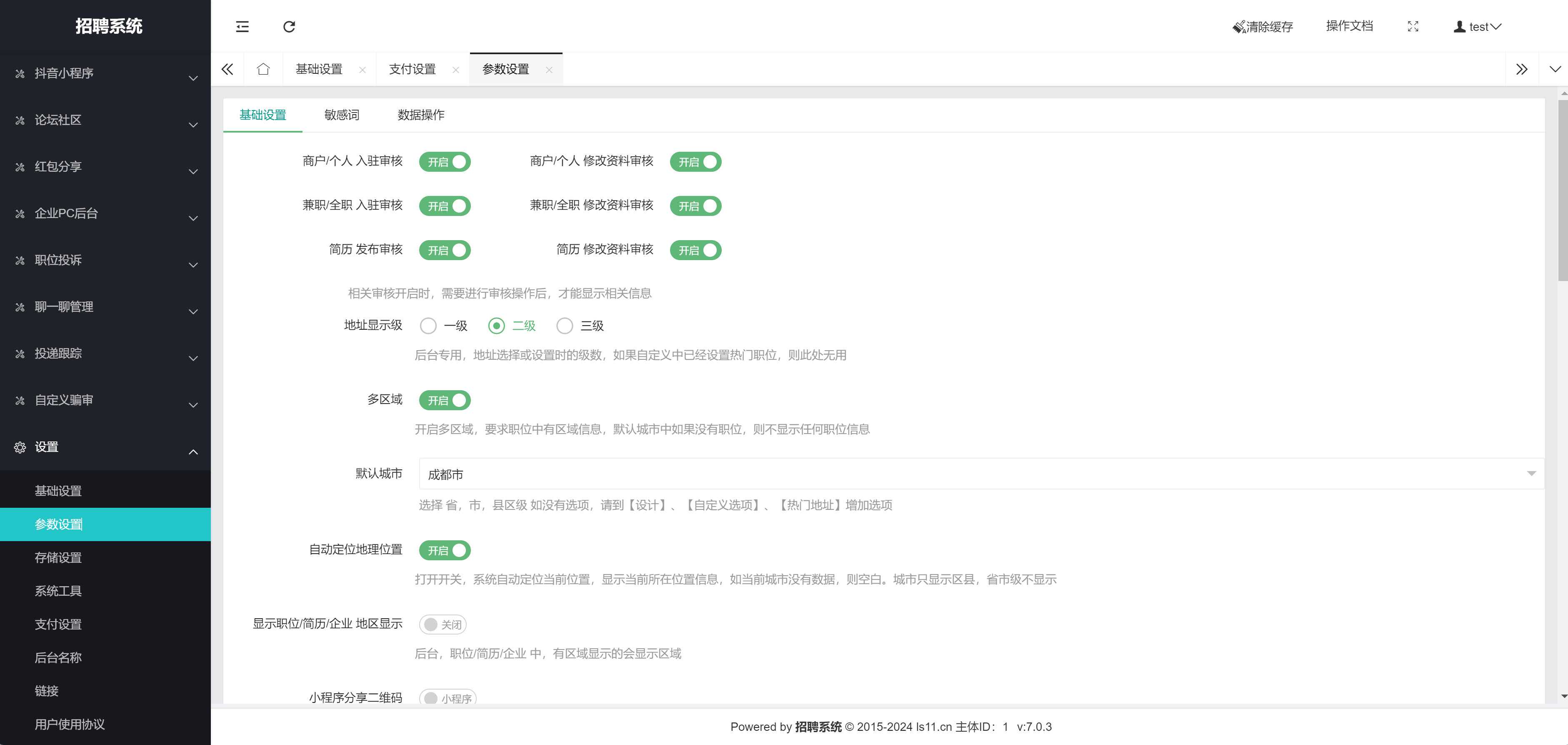Turn off the 多区域 switch
This screenshot has width=1568, height=745.
tap(444, 400)
